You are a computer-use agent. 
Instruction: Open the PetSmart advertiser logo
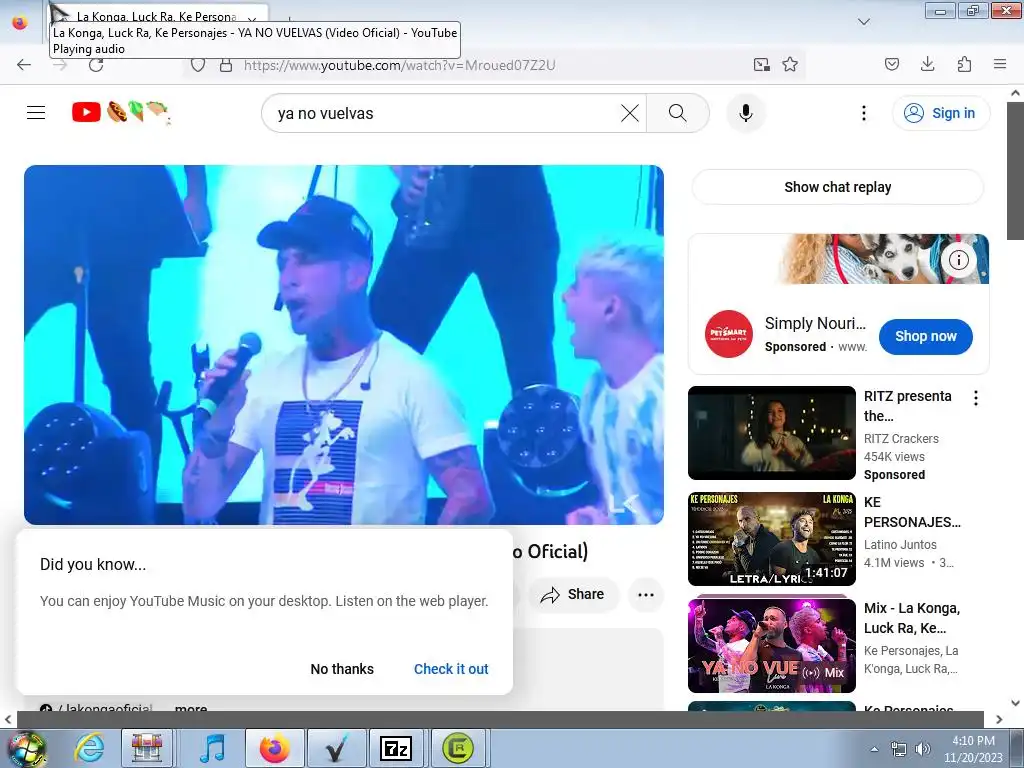click(728, 334)
